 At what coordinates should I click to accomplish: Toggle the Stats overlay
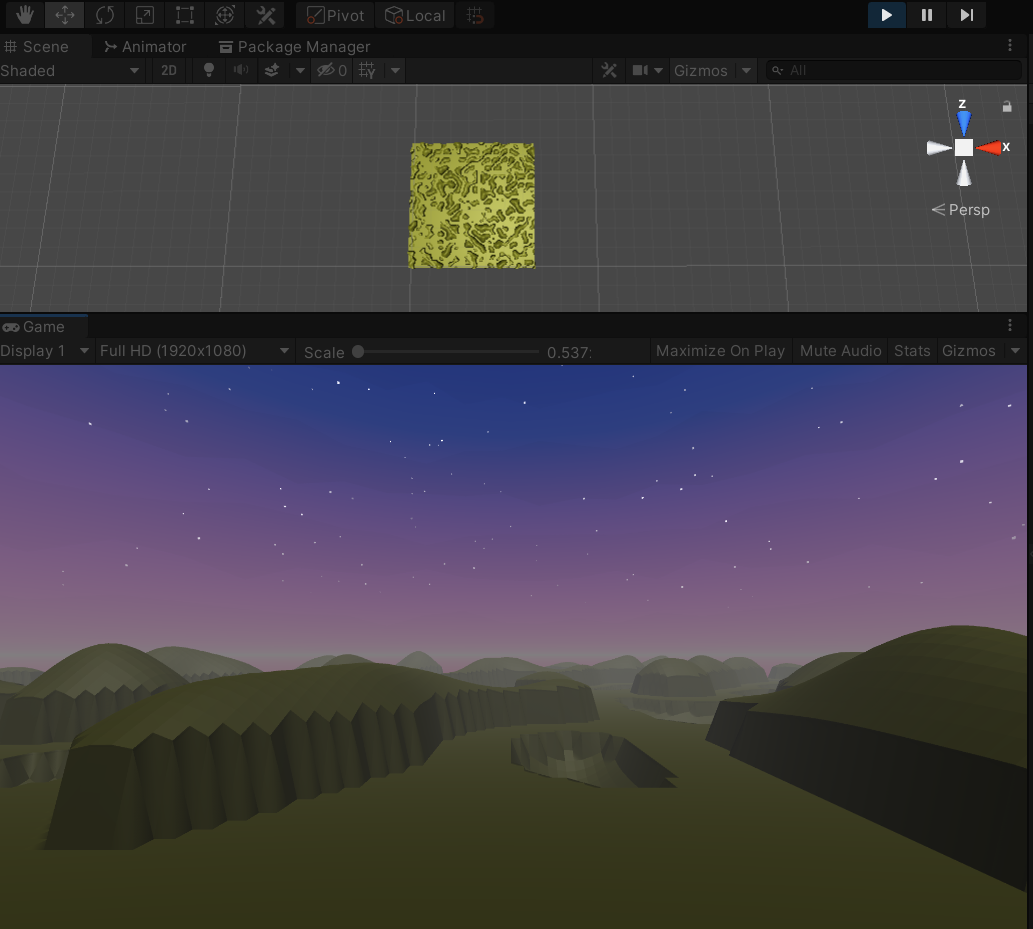coord(912,351)
